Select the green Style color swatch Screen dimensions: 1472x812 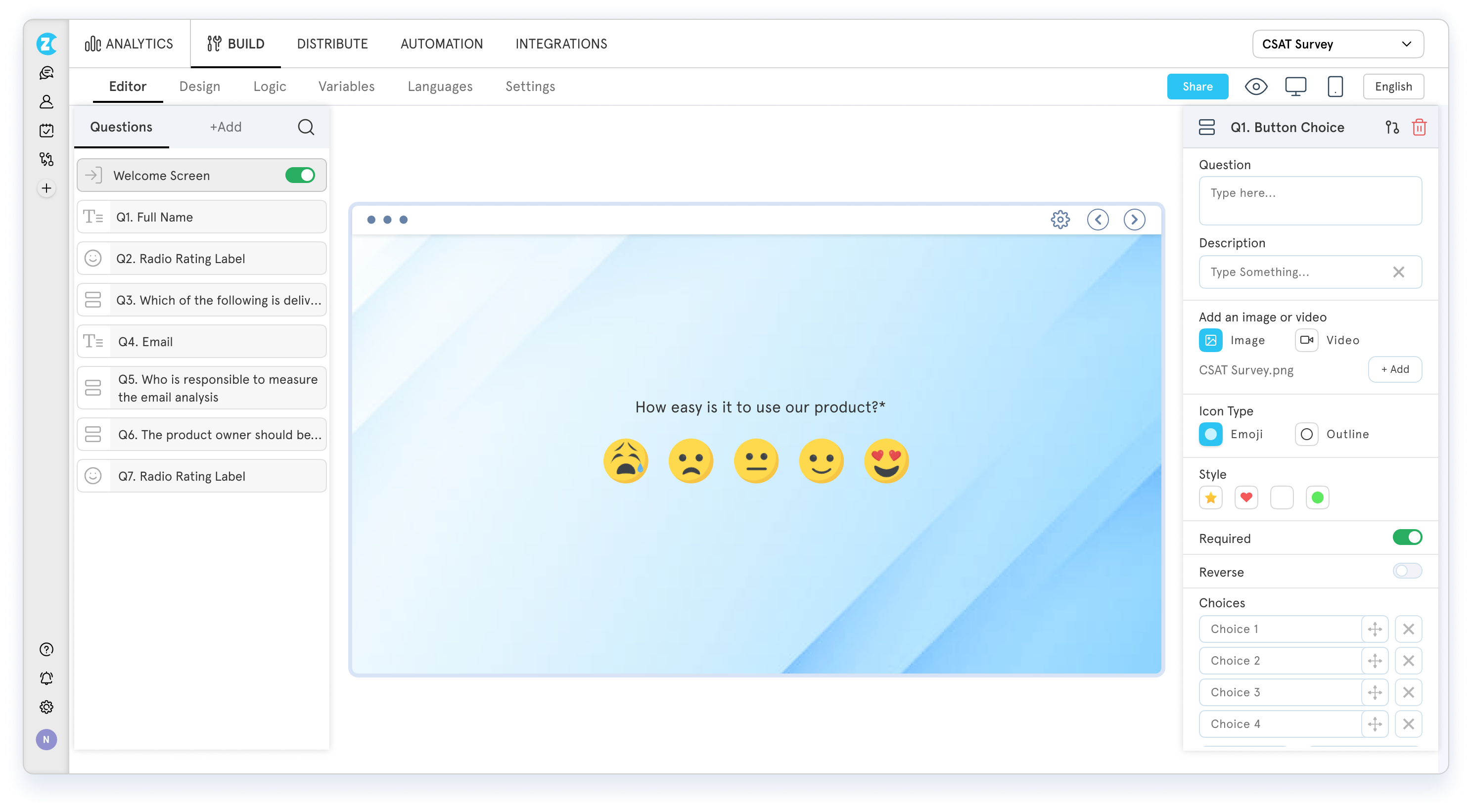coord(1318,497)
